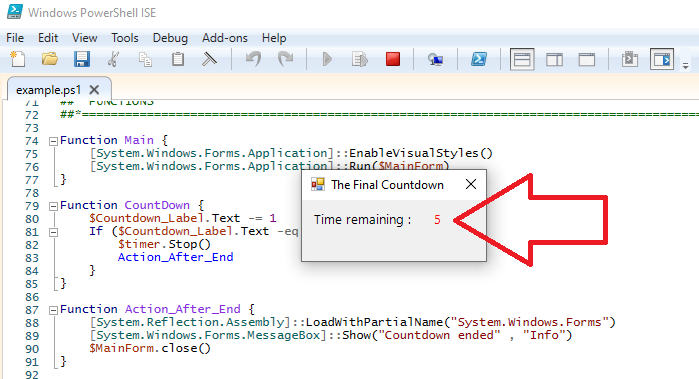Image resolution: width=699 pixels, height=379 pixels.
Task: Click the EnableVisualStyles() call on line 75
Action: click(421, 153)
